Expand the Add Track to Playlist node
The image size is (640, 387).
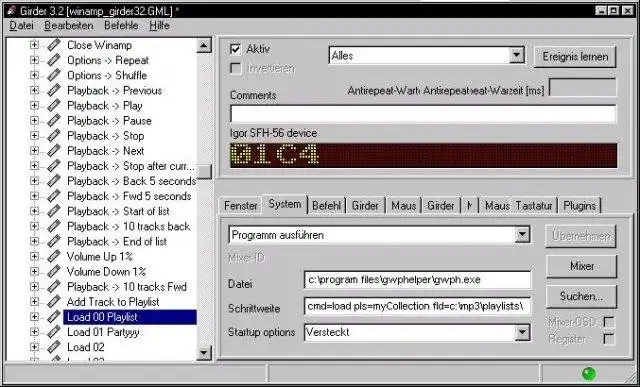[x=34, y=302]
